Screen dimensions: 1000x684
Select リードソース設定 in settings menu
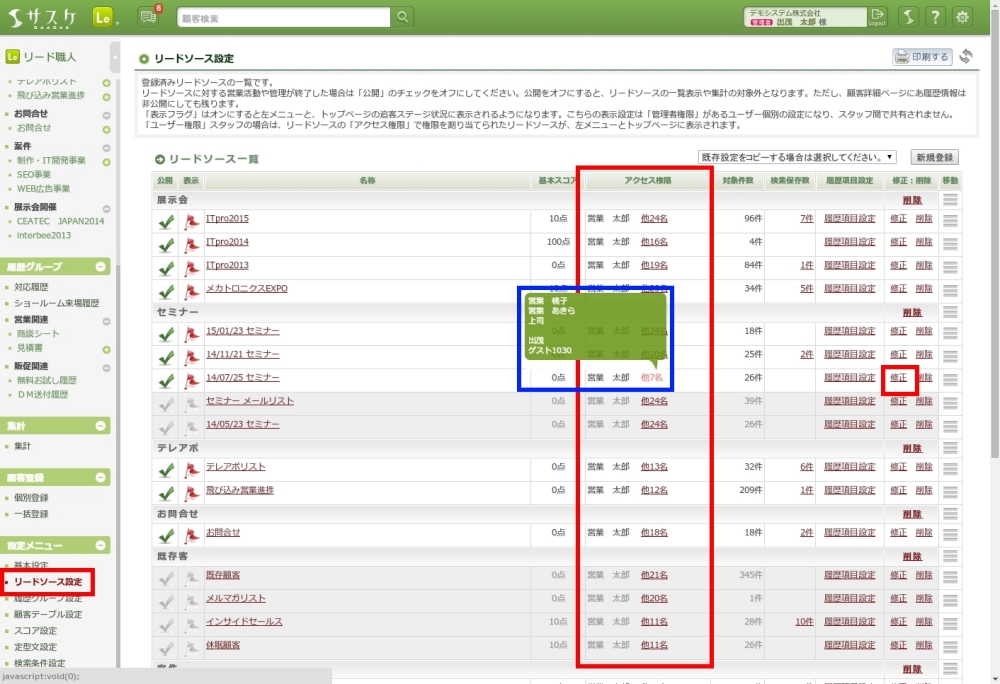click(48, 582)
